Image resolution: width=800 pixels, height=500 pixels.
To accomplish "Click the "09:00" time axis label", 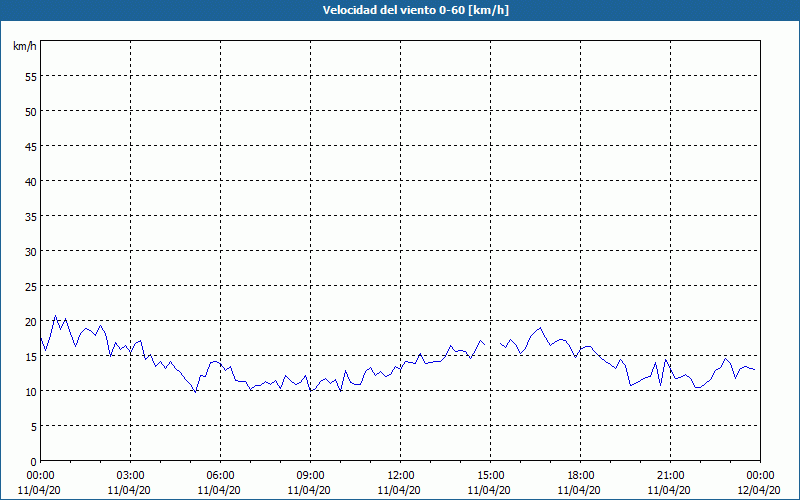I will point(310,476).
